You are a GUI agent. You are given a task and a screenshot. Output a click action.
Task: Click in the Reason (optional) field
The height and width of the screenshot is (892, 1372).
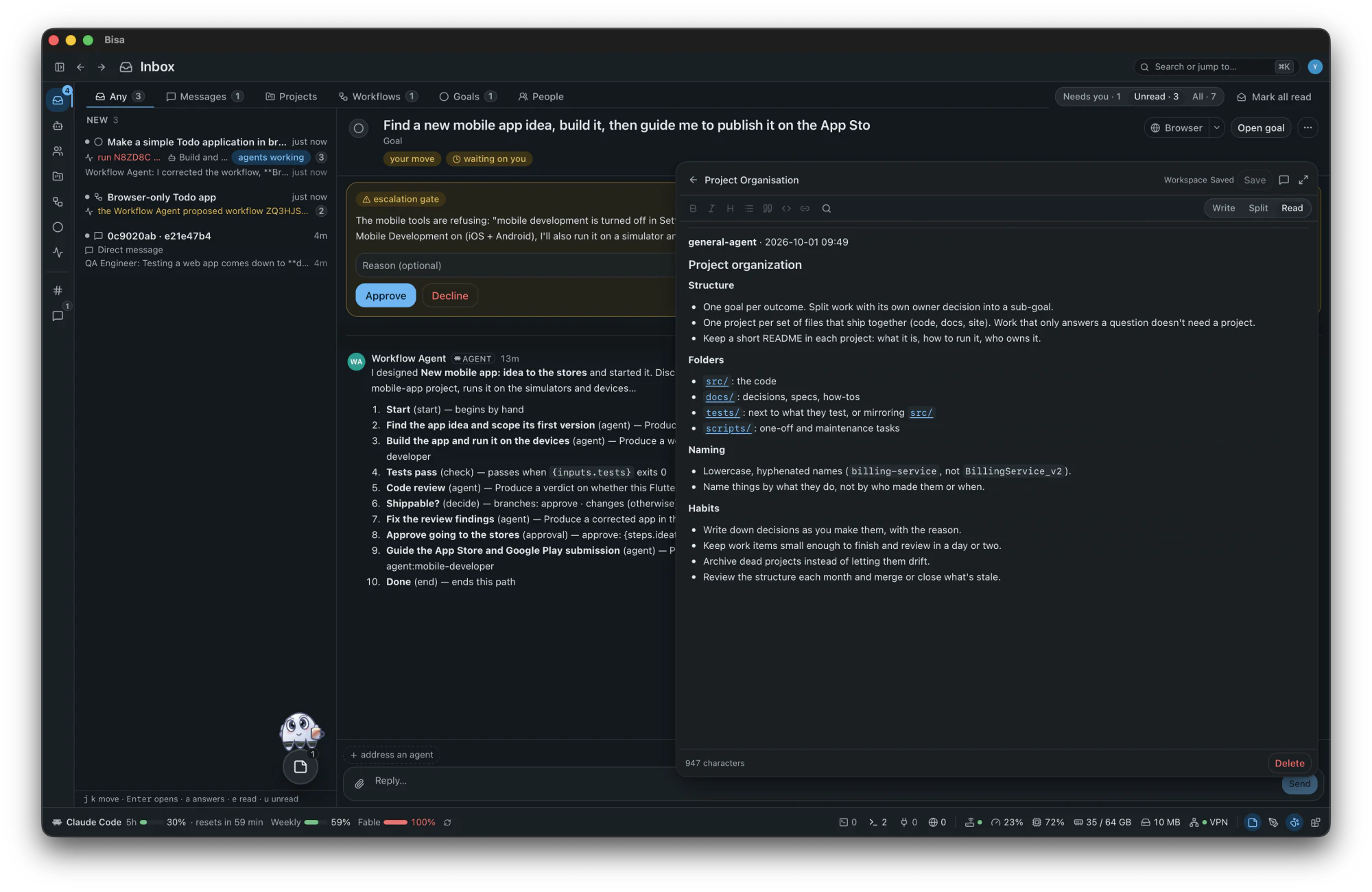click(516, 266)
